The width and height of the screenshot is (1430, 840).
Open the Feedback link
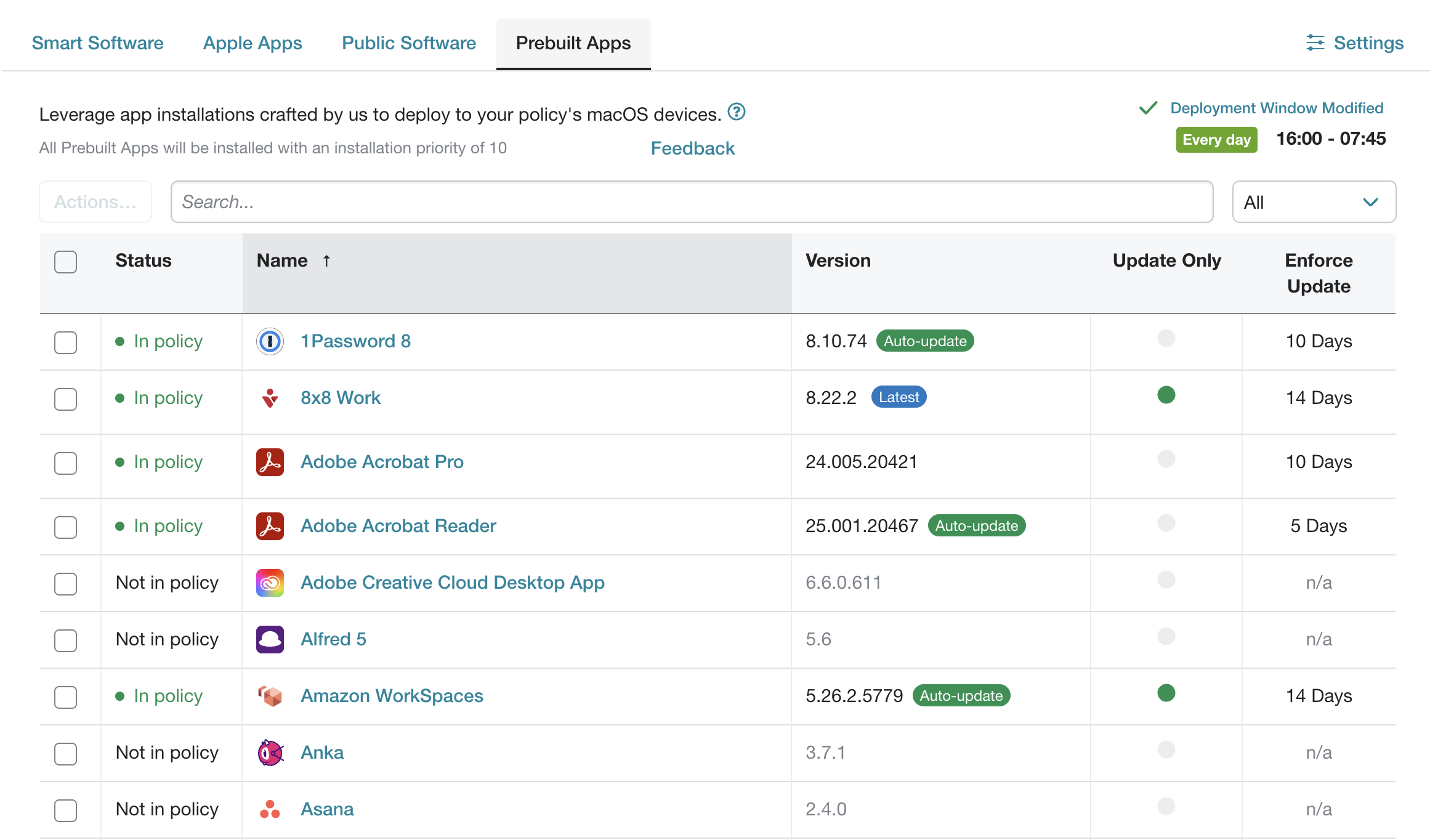coord(693,148)
